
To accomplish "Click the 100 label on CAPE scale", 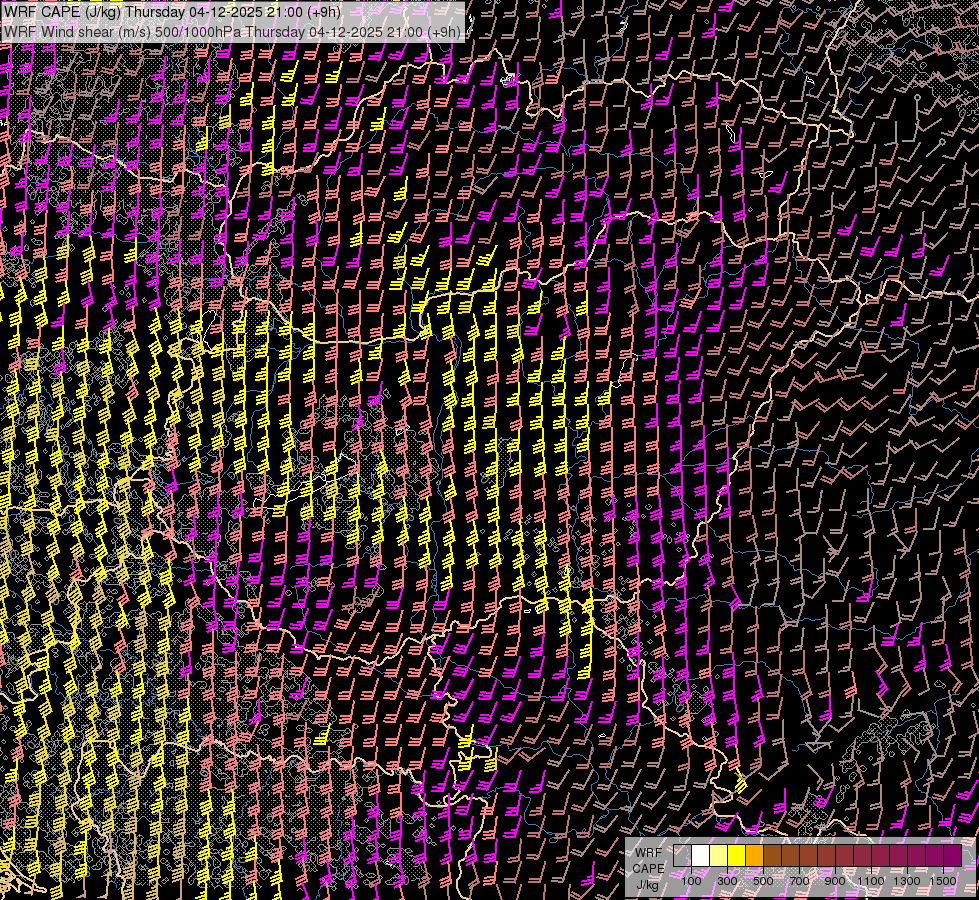I will [x=691, y=881].
